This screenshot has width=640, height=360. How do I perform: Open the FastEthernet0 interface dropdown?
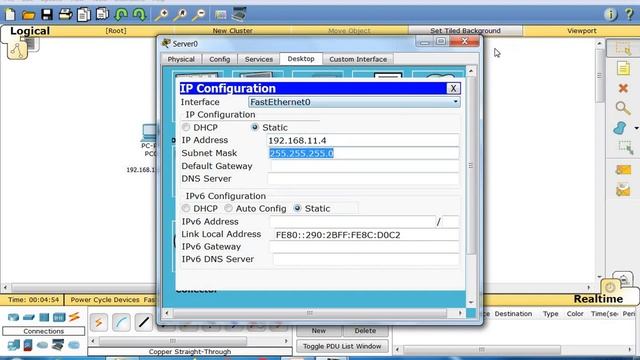point(354,102)
